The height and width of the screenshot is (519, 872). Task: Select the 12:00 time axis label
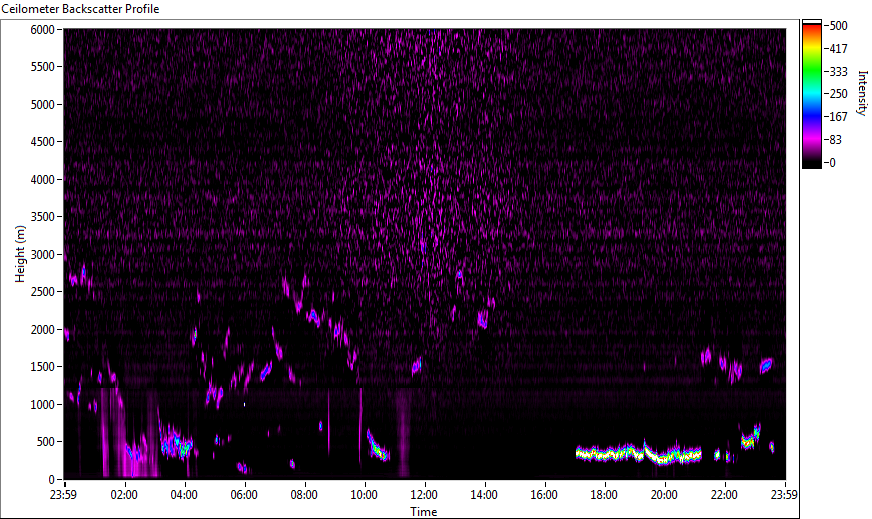click(x=424, y=495)
